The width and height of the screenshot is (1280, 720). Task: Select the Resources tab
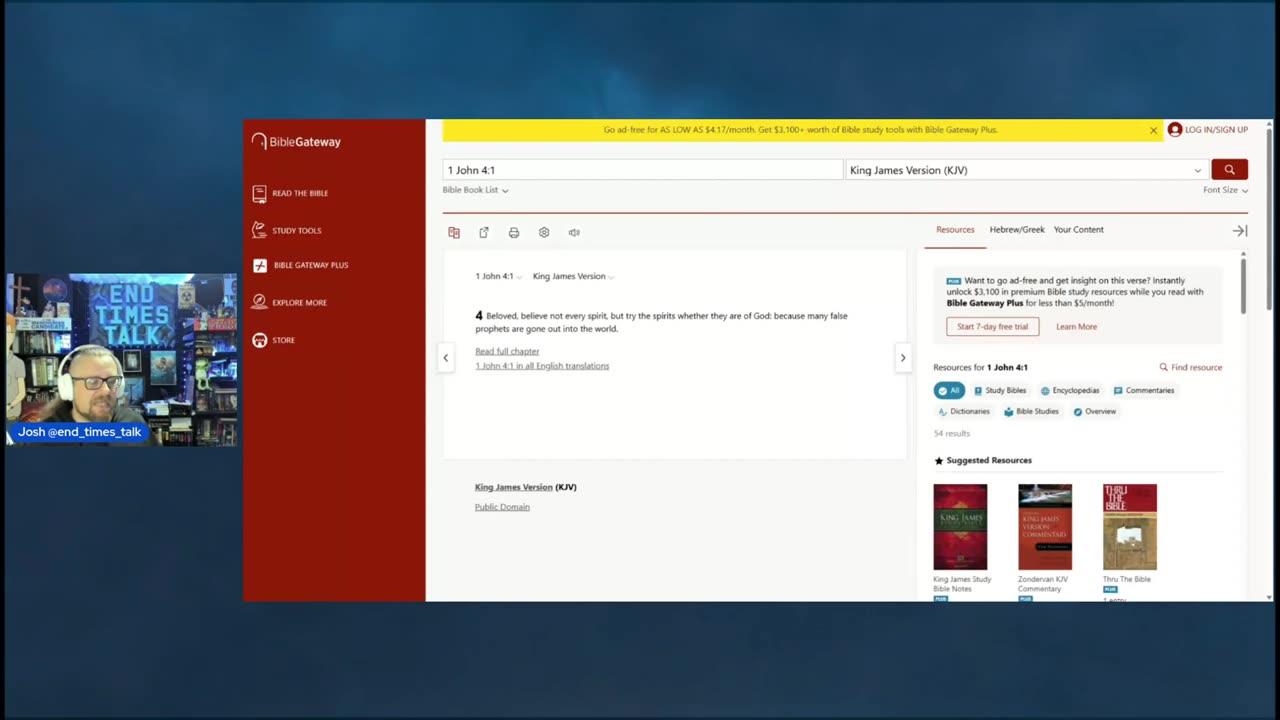955,230
